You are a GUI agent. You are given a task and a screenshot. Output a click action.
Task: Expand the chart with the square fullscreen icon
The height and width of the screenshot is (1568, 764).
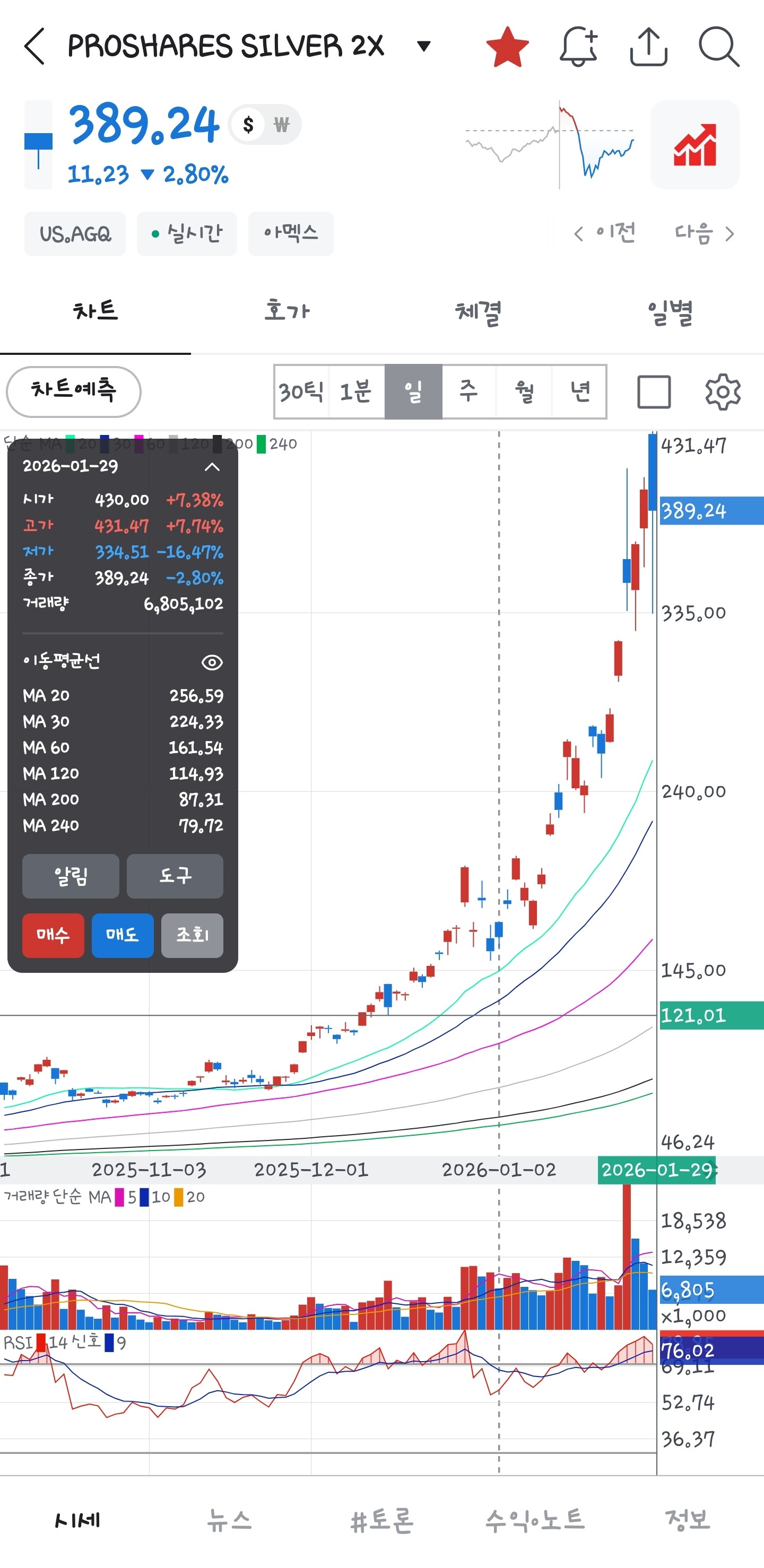click(654, 391)
